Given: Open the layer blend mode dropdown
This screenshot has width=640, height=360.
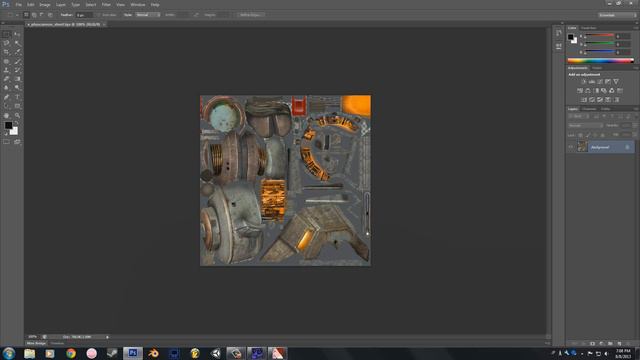Looking at the screenshot, I should point(585,125).
